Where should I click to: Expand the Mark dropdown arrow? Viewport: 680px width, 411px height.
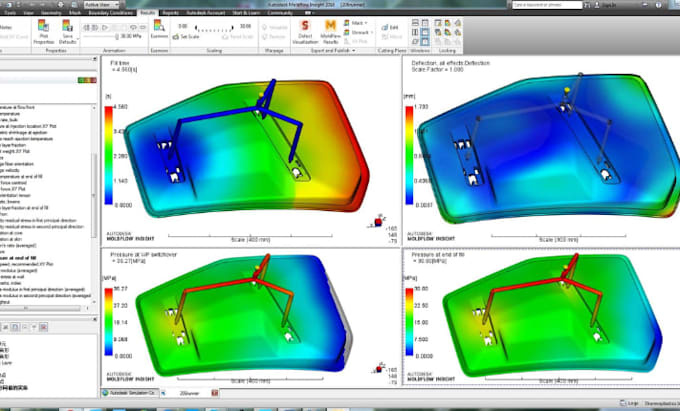pos(366,23)
